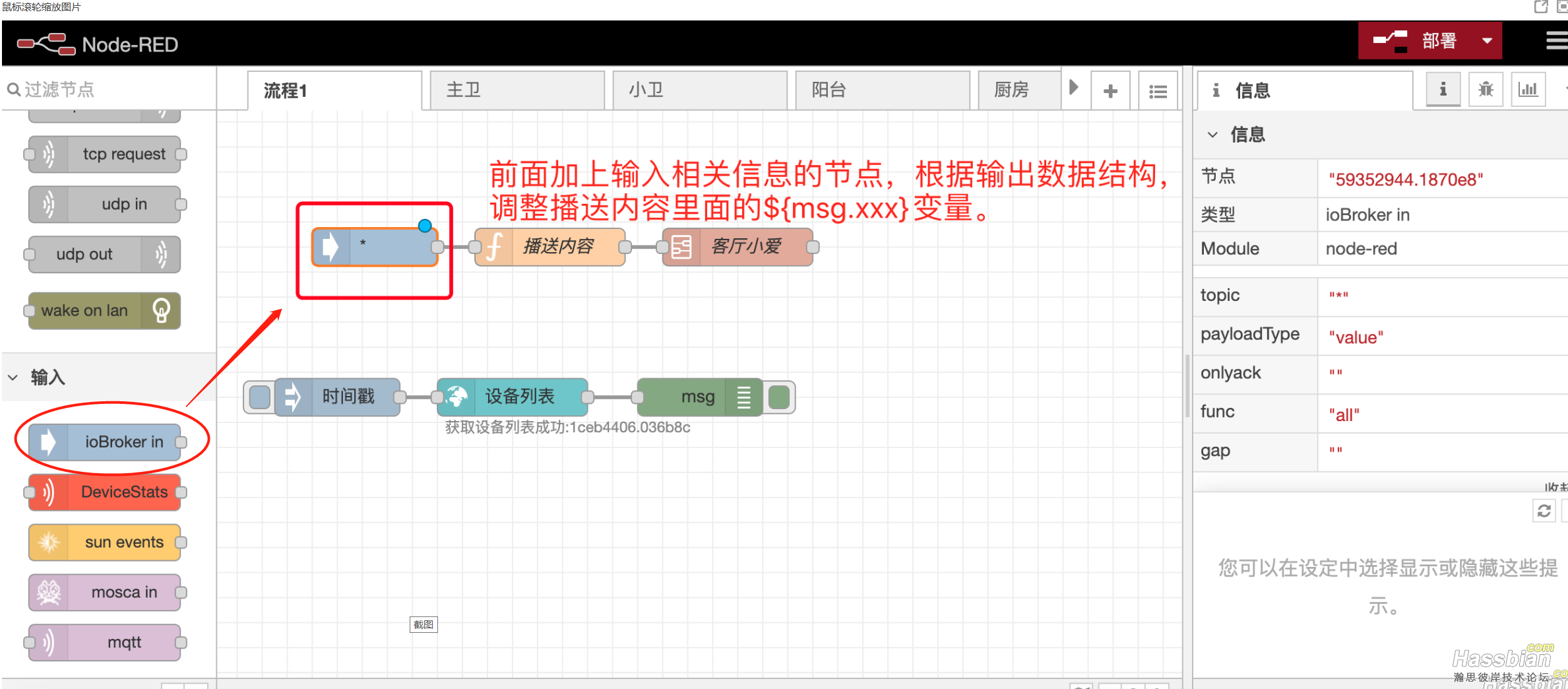Switch to the 小卫 tab
1568x689 pixels.
700,90
